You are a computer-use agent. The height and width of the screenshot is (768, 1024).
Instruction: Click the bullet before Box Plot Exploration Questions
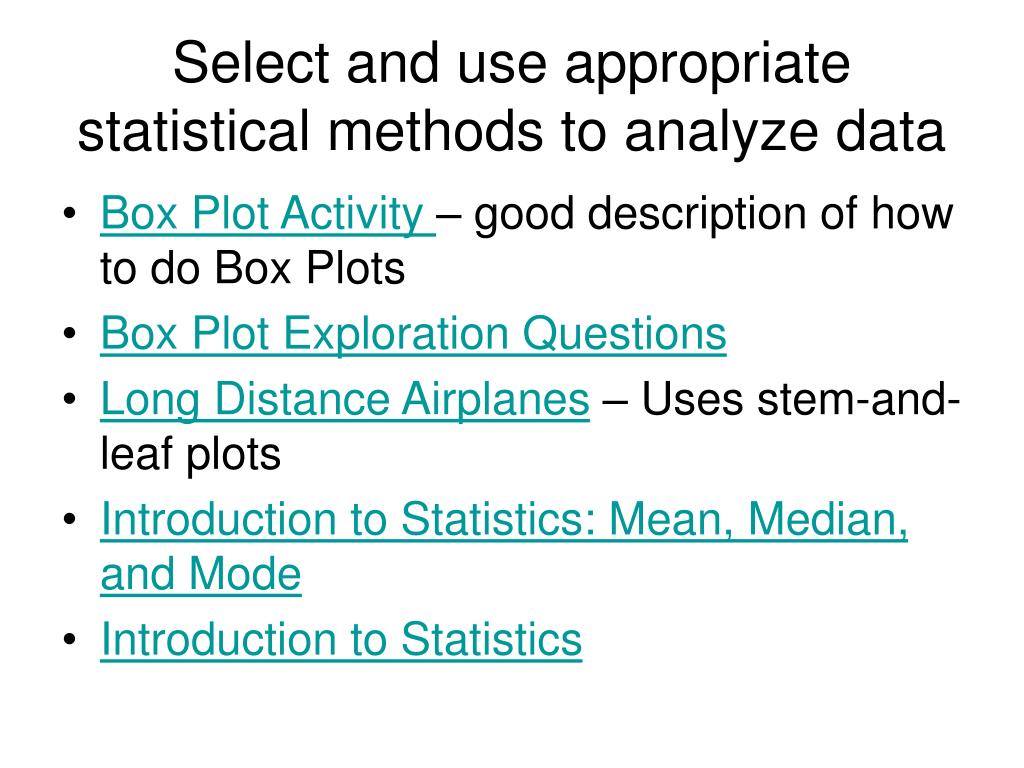70,334
